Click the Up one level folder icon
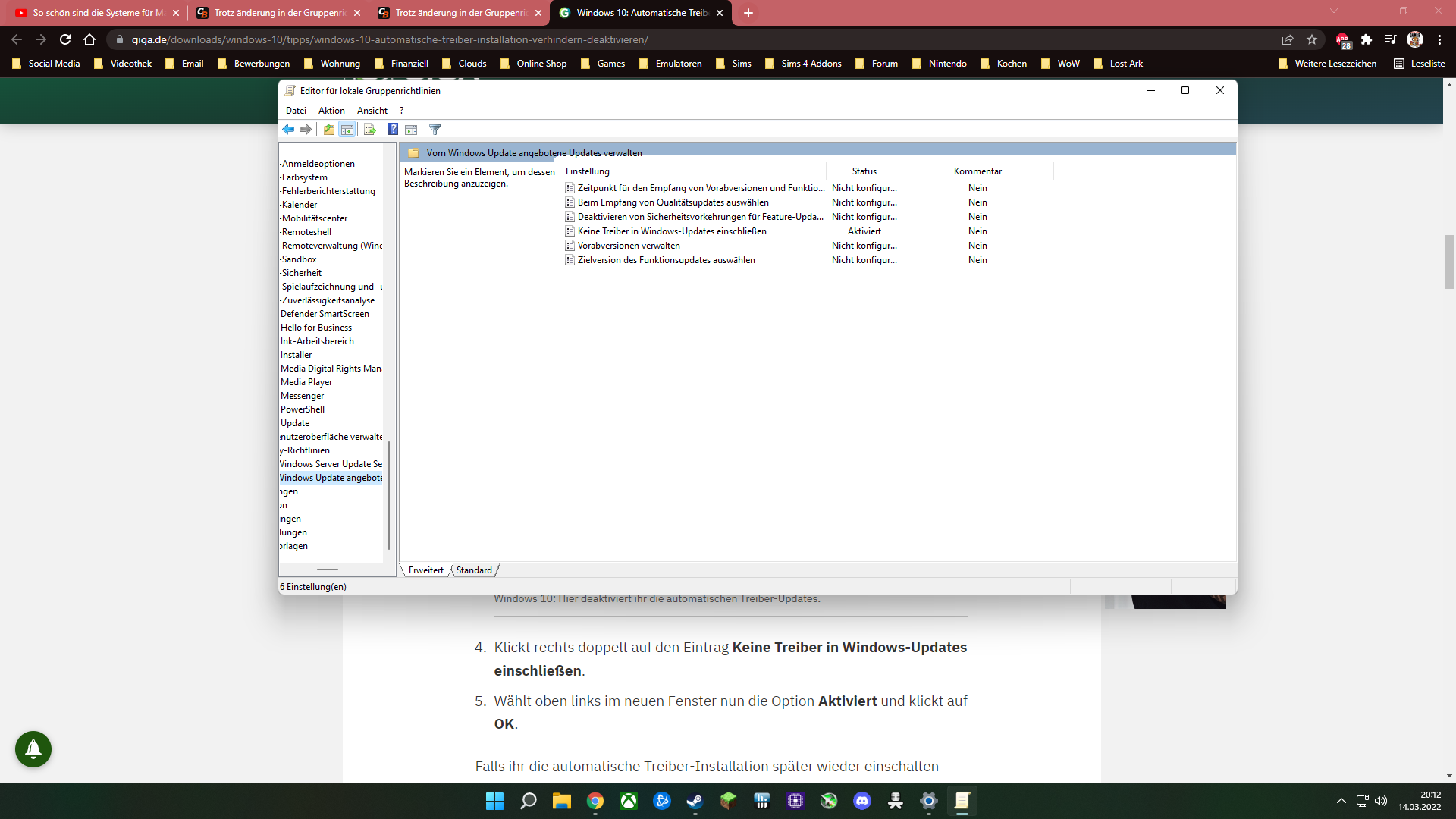 [x=328, y=130]
